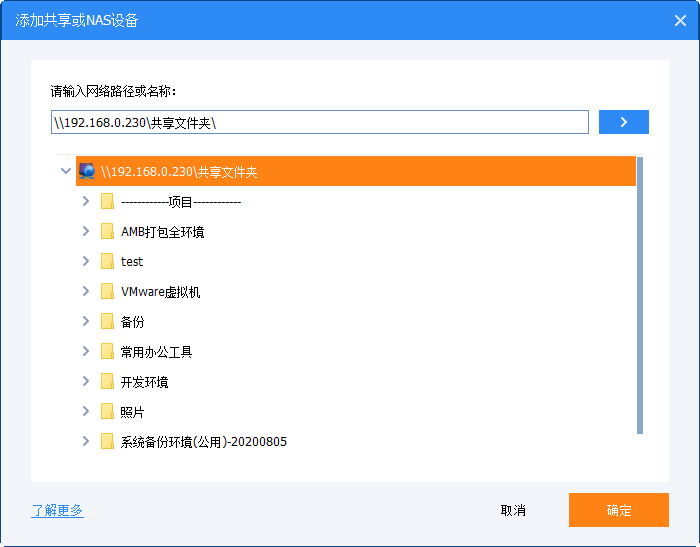Click the folder icon beside AMB打包全环境
The image size is (700, 547).
pos(107,232)
